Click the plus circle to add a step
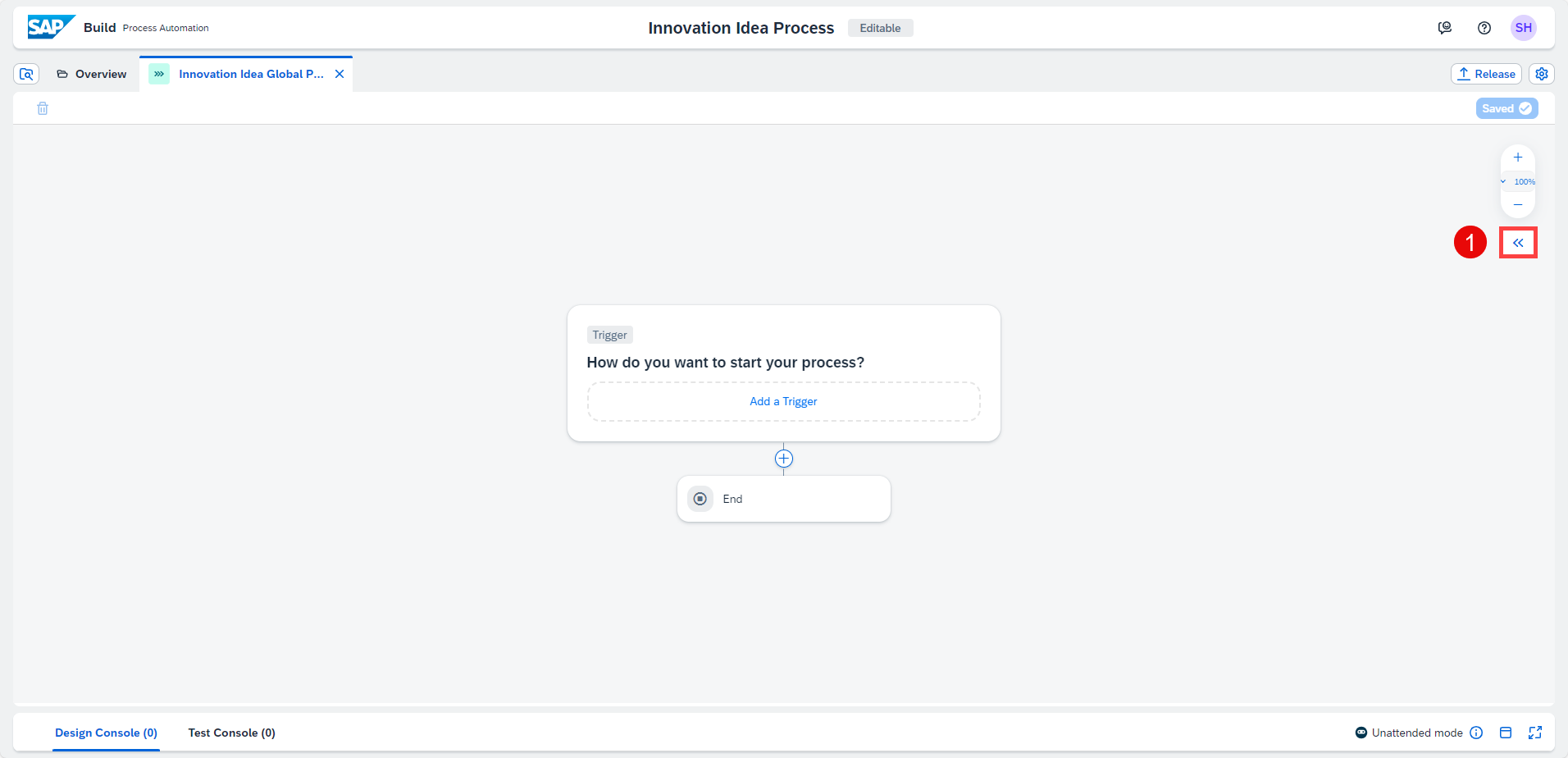 [784, 459]
